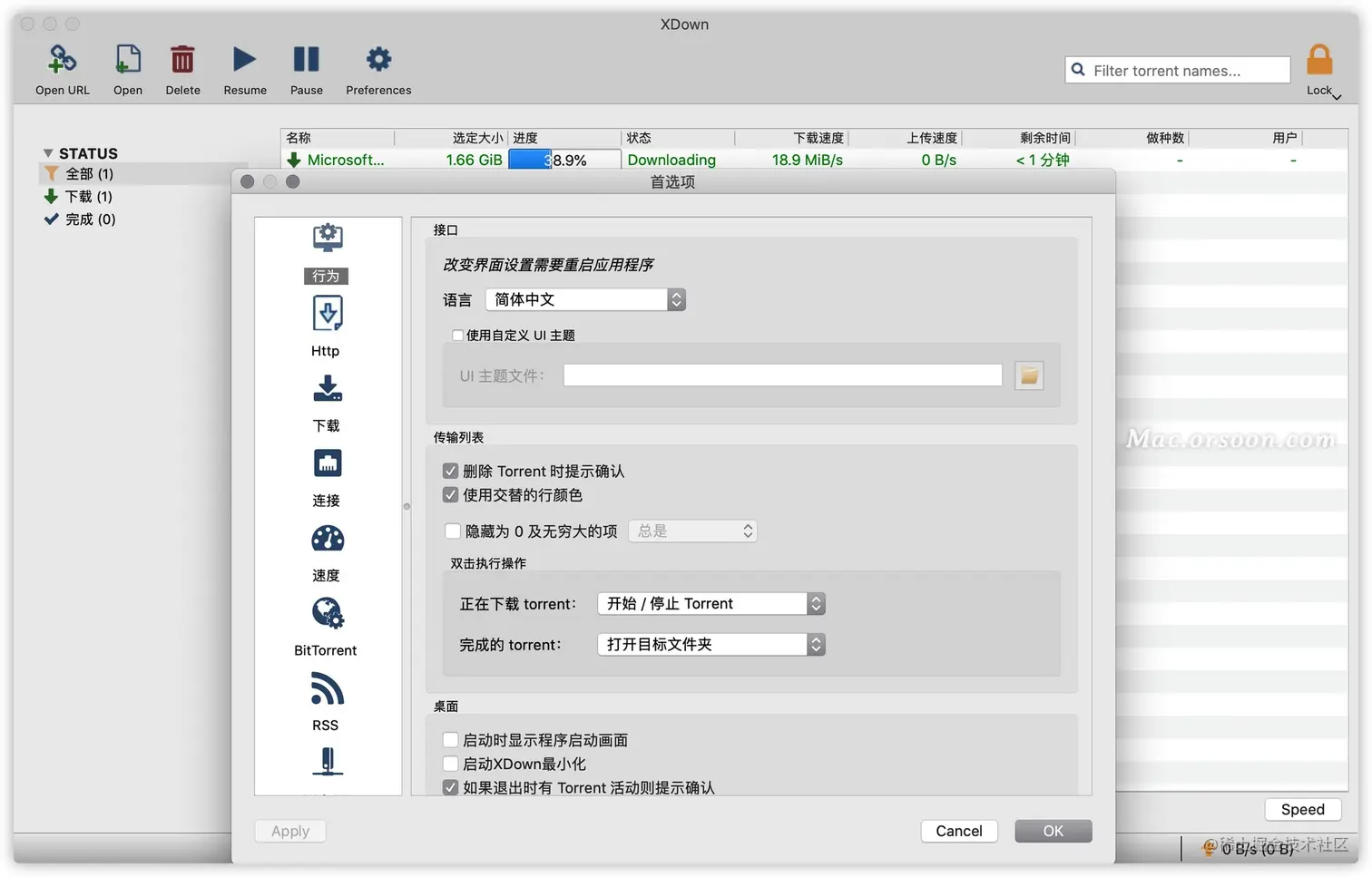This screenshot has height=877, width=1372.
Task: Open the 行为 behavior preferences section
Action: (327, 253)
